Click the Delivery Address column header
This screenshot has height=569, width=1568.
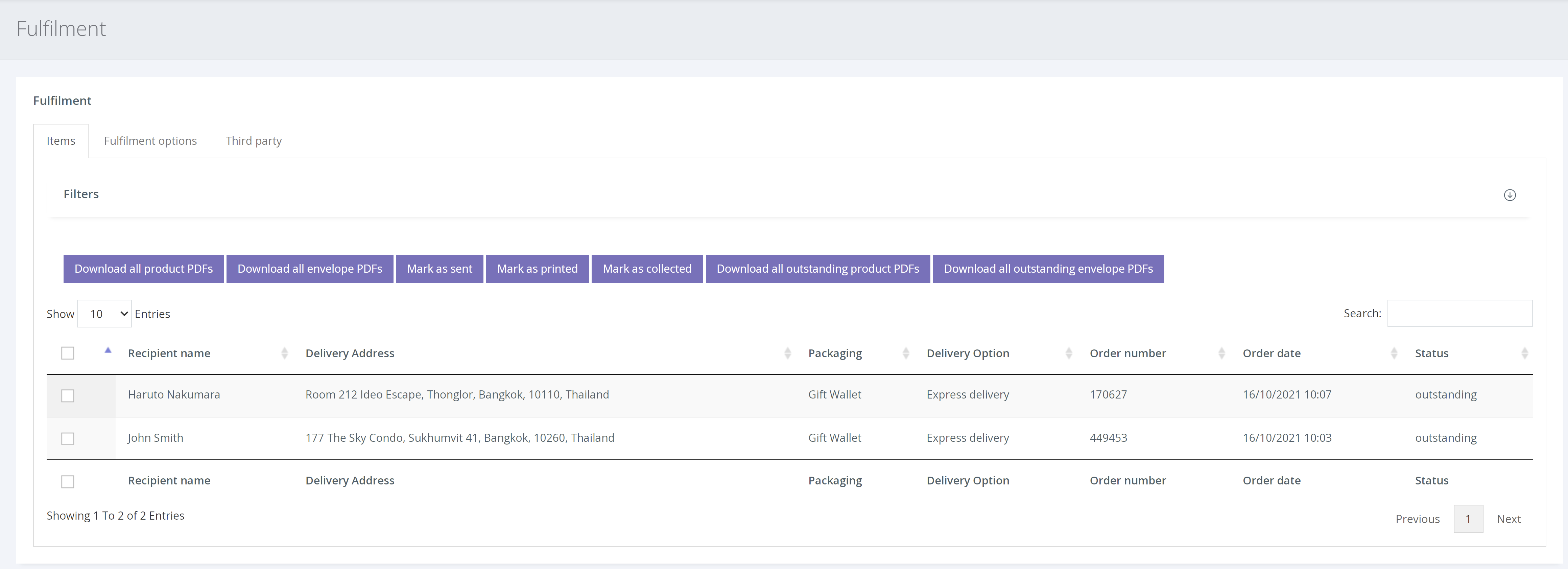coord(350,353)
